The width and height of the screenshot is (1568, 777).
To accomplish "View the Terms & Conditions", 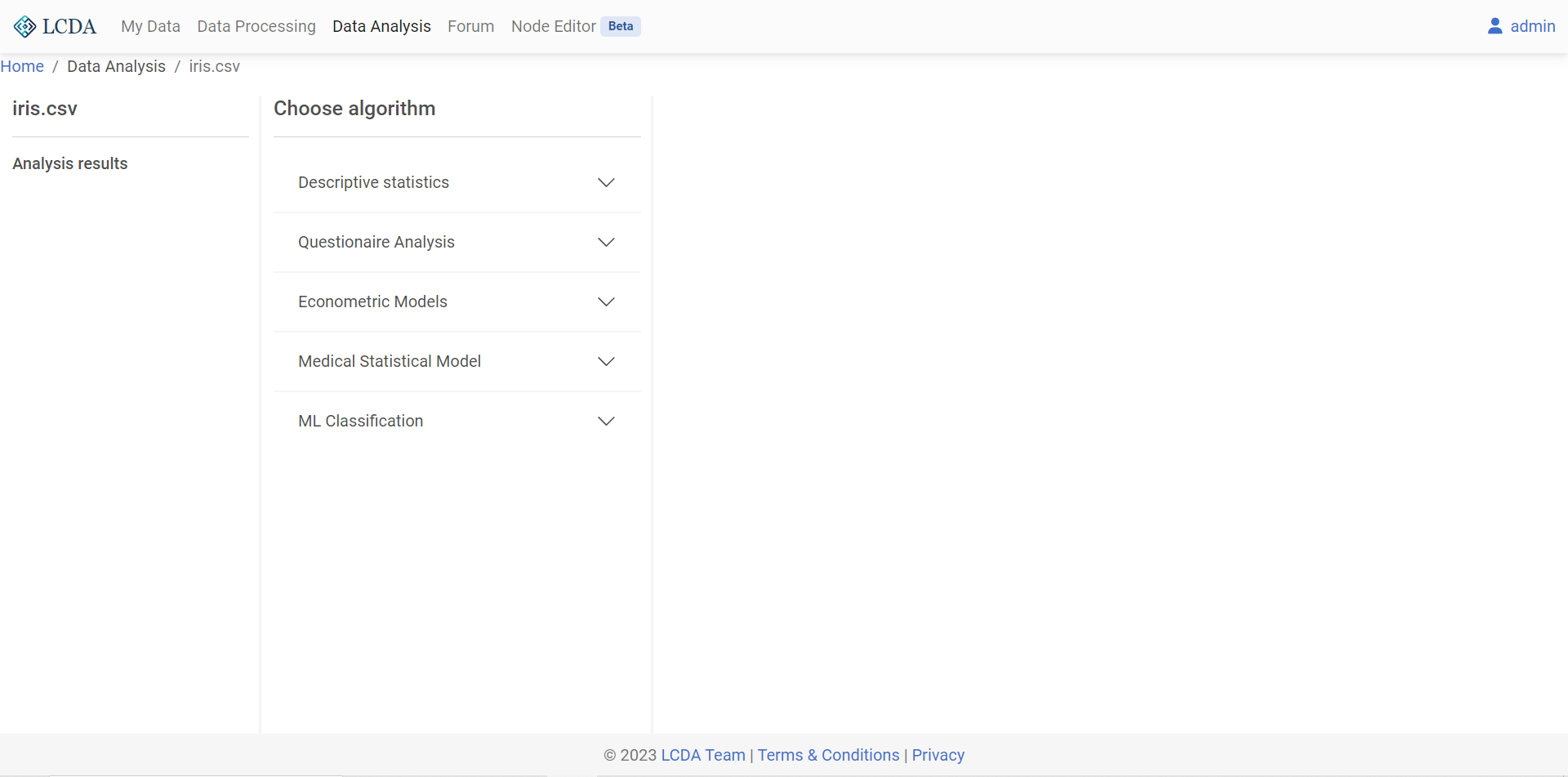I will tap(828, 755).
